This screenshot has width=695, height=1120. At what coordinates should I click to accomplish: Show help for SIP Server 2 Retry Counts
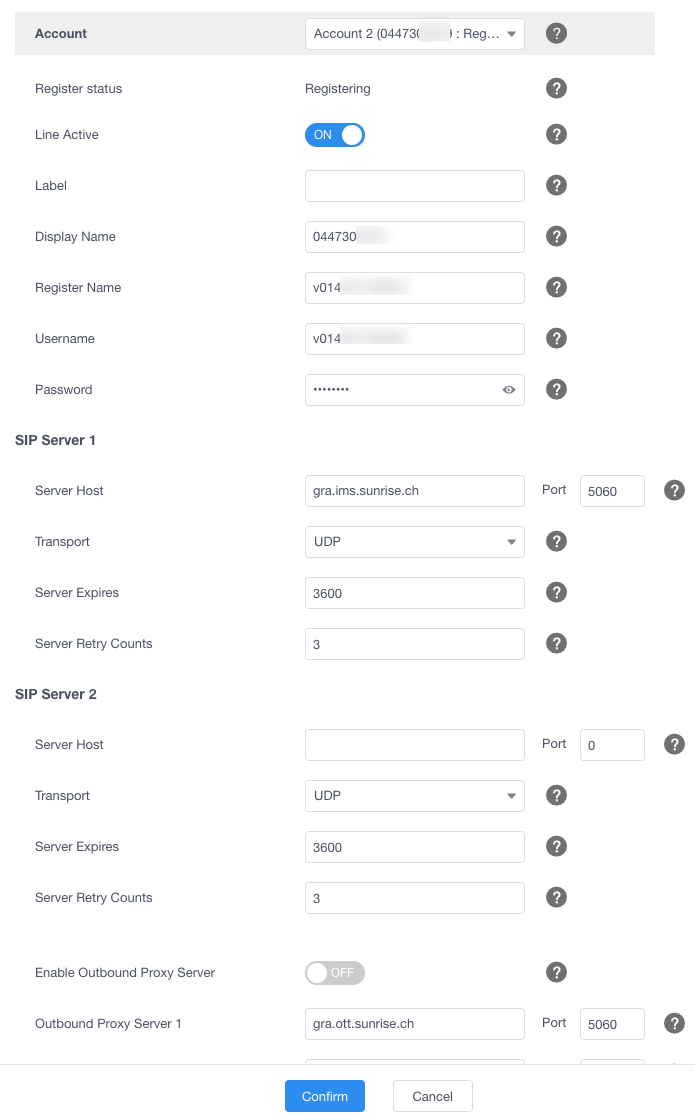(557, 897)
